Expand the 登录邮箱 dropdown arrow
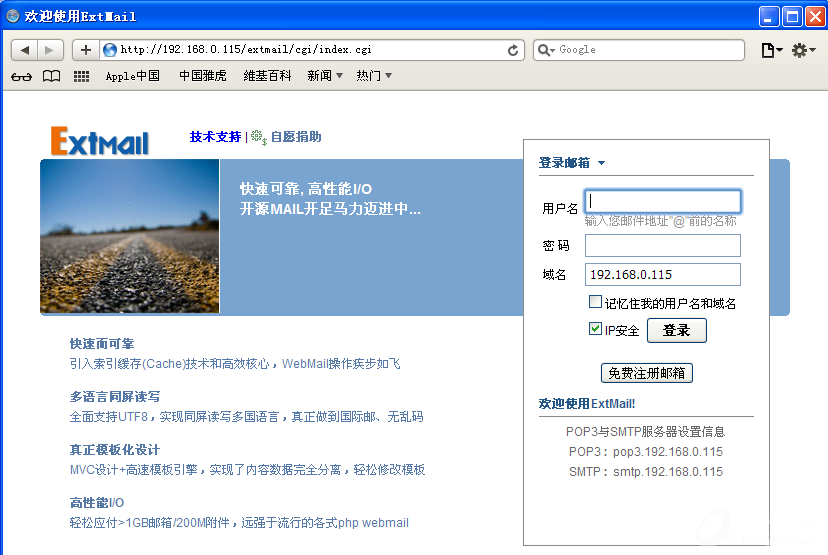 pyautogui.click(x=602, y=163)
